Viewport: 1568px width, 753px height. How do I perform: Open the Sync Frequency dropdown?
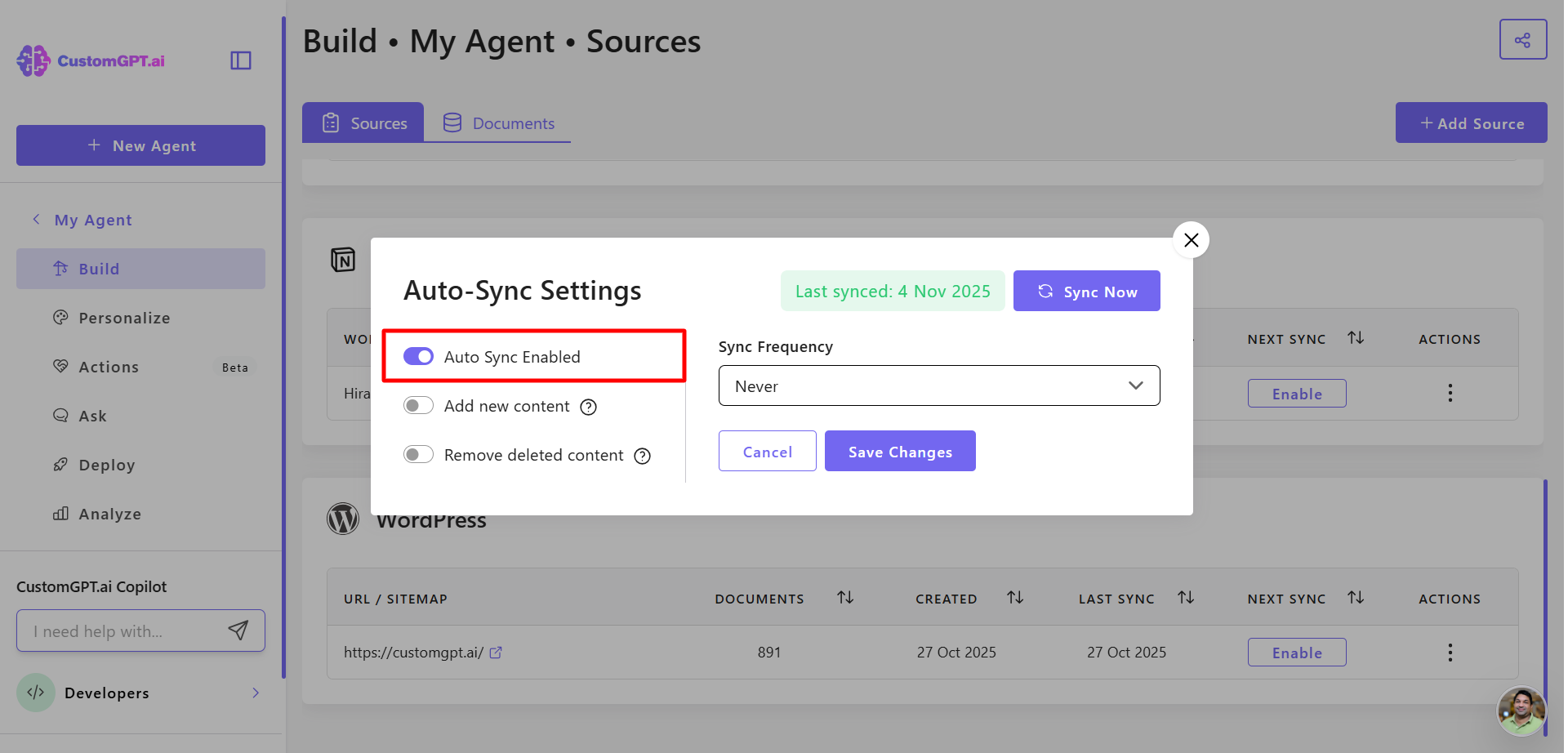click(939, 385)
